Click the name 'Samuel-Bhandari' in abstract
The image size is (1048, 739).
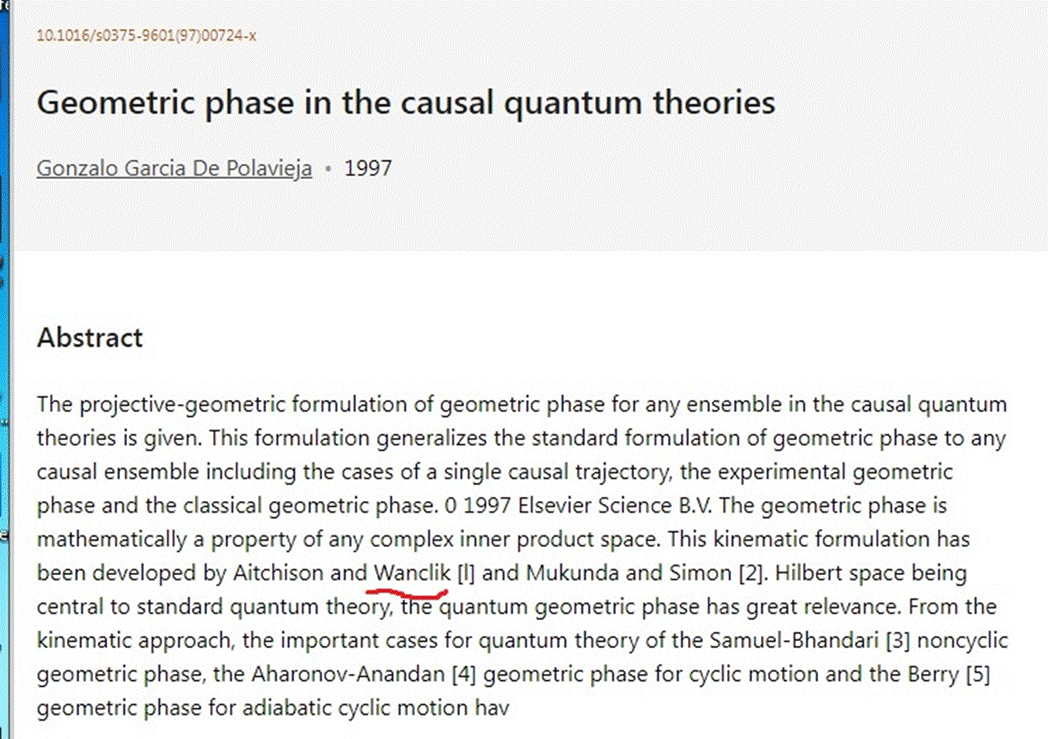point(793,640)
